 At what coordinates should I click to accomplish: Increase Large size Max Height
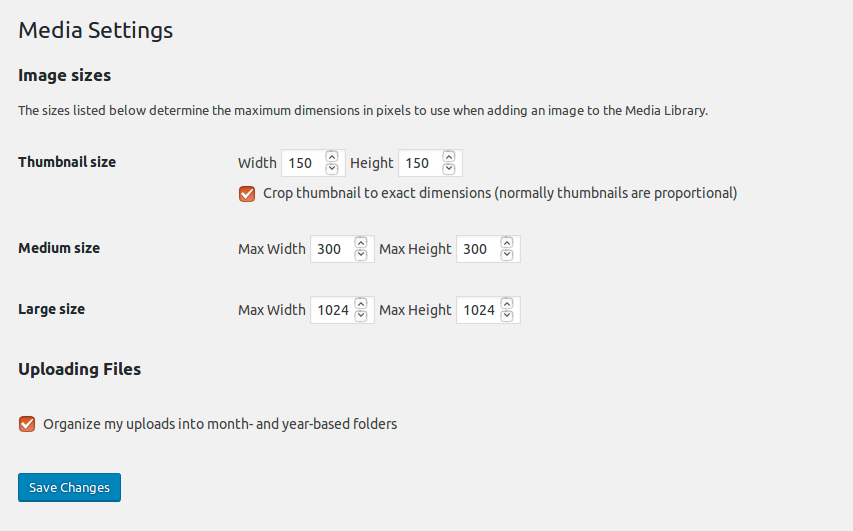[x=507, y=303]
